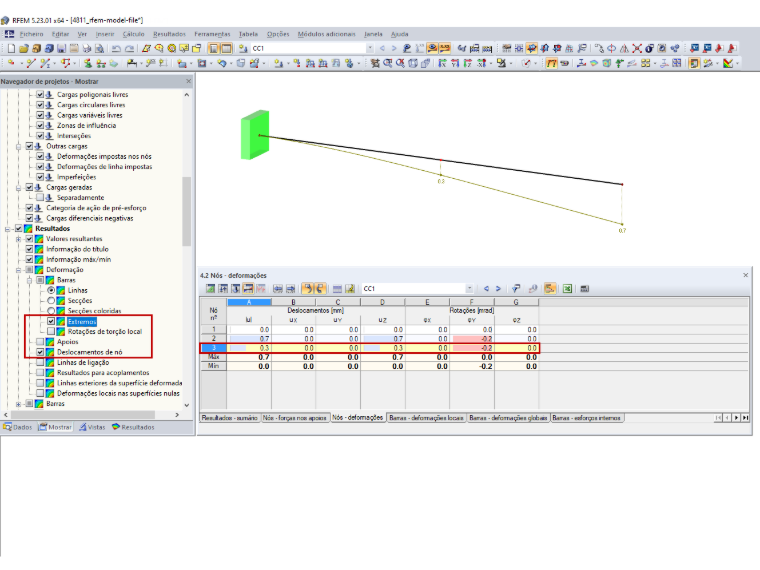Image resolution: width=760 pixels, height=570 pixels.
Task: Switch to the Nós - forças nos apoios tab
Action: tap(295, 418)
